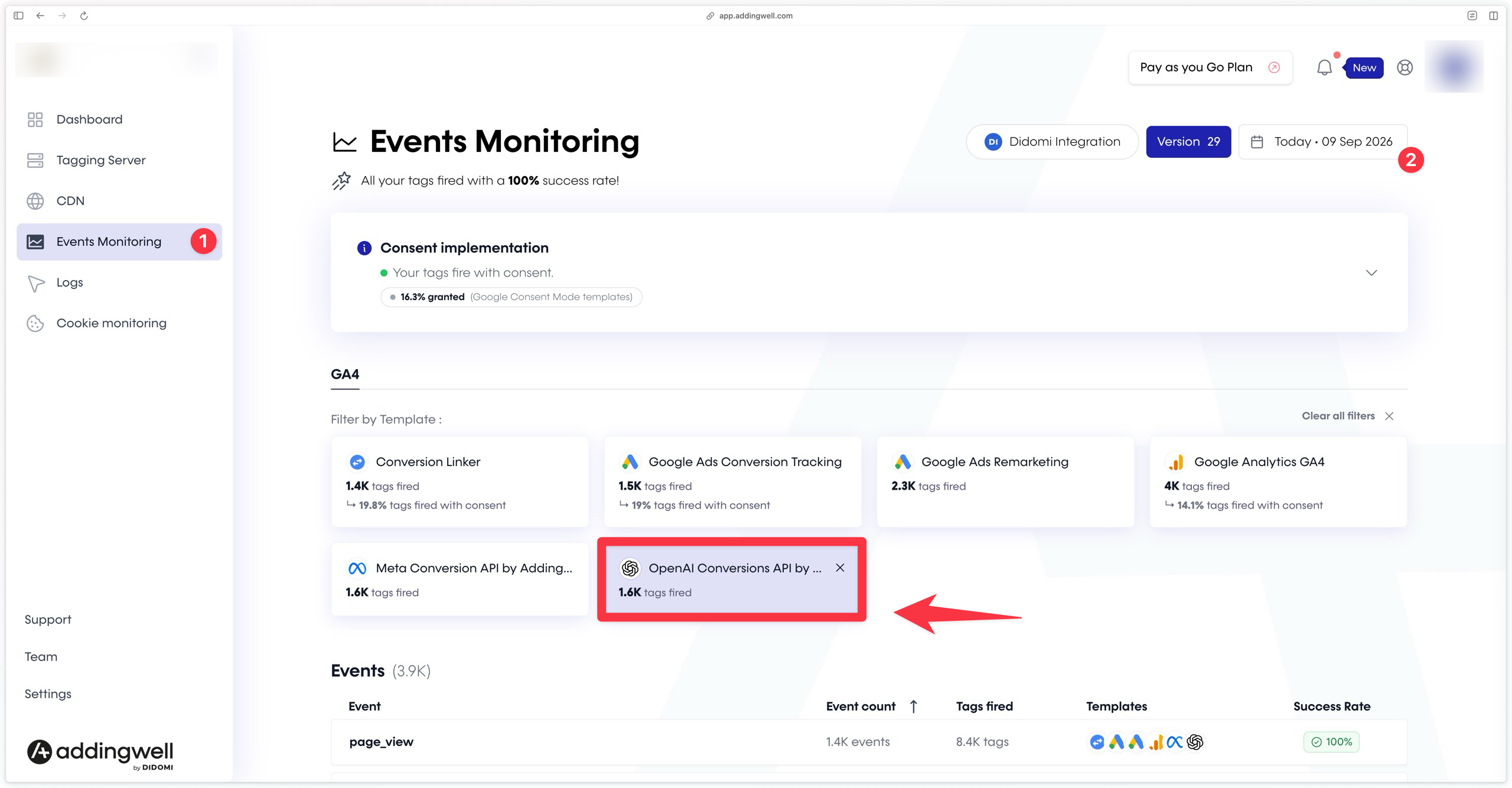Select the GA4 tab
The width and height of the screenshot is (1512, 788).
pos(345,375)
